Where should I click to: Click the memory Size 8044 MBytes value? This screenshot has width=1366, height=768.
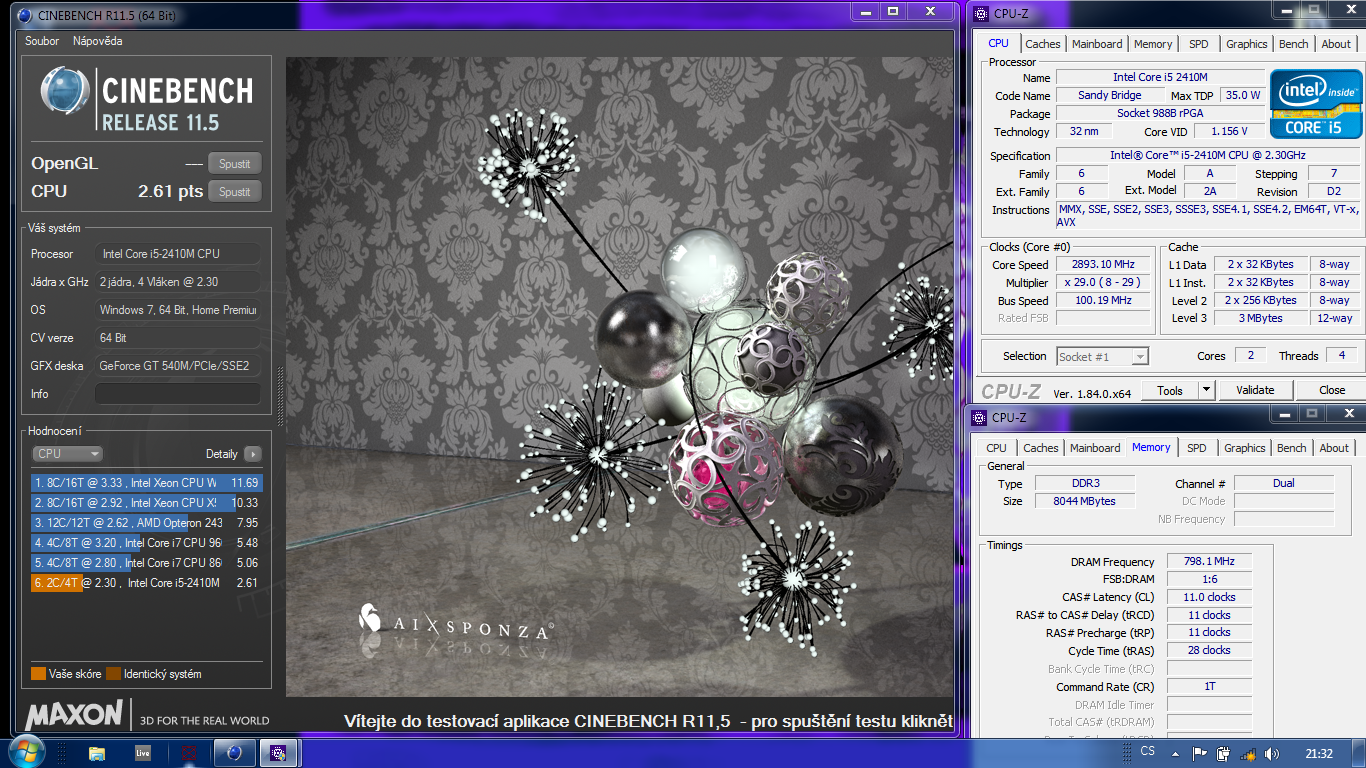coord(1085,501)
